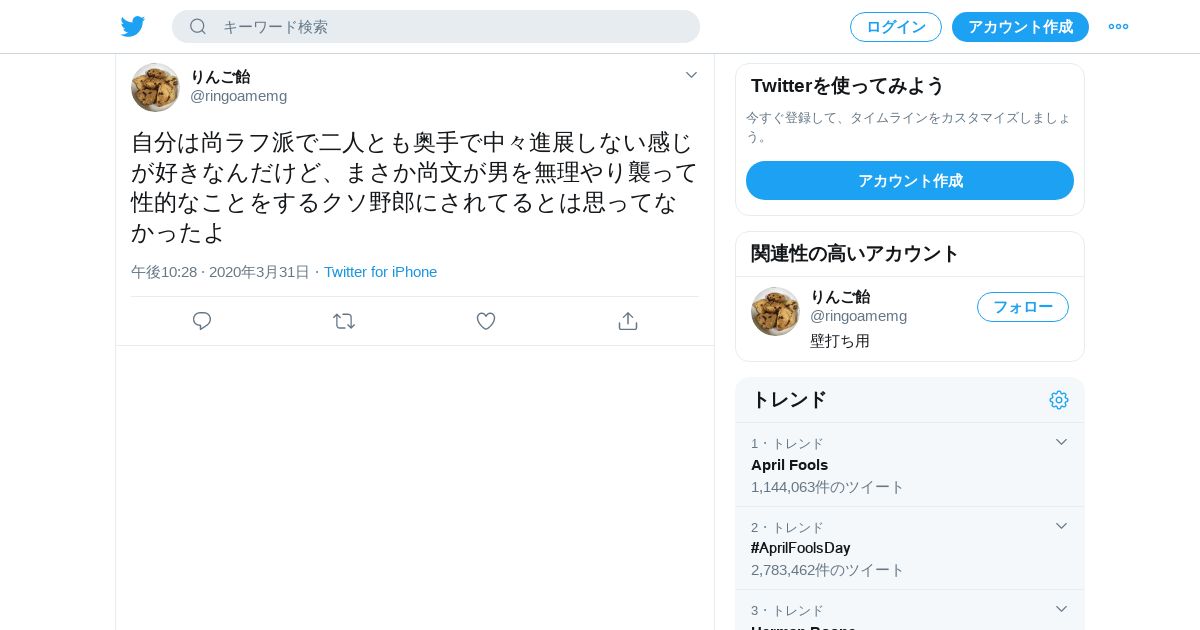Expand options for #AprilFoolsDay trend

[x=1061, y=526]
